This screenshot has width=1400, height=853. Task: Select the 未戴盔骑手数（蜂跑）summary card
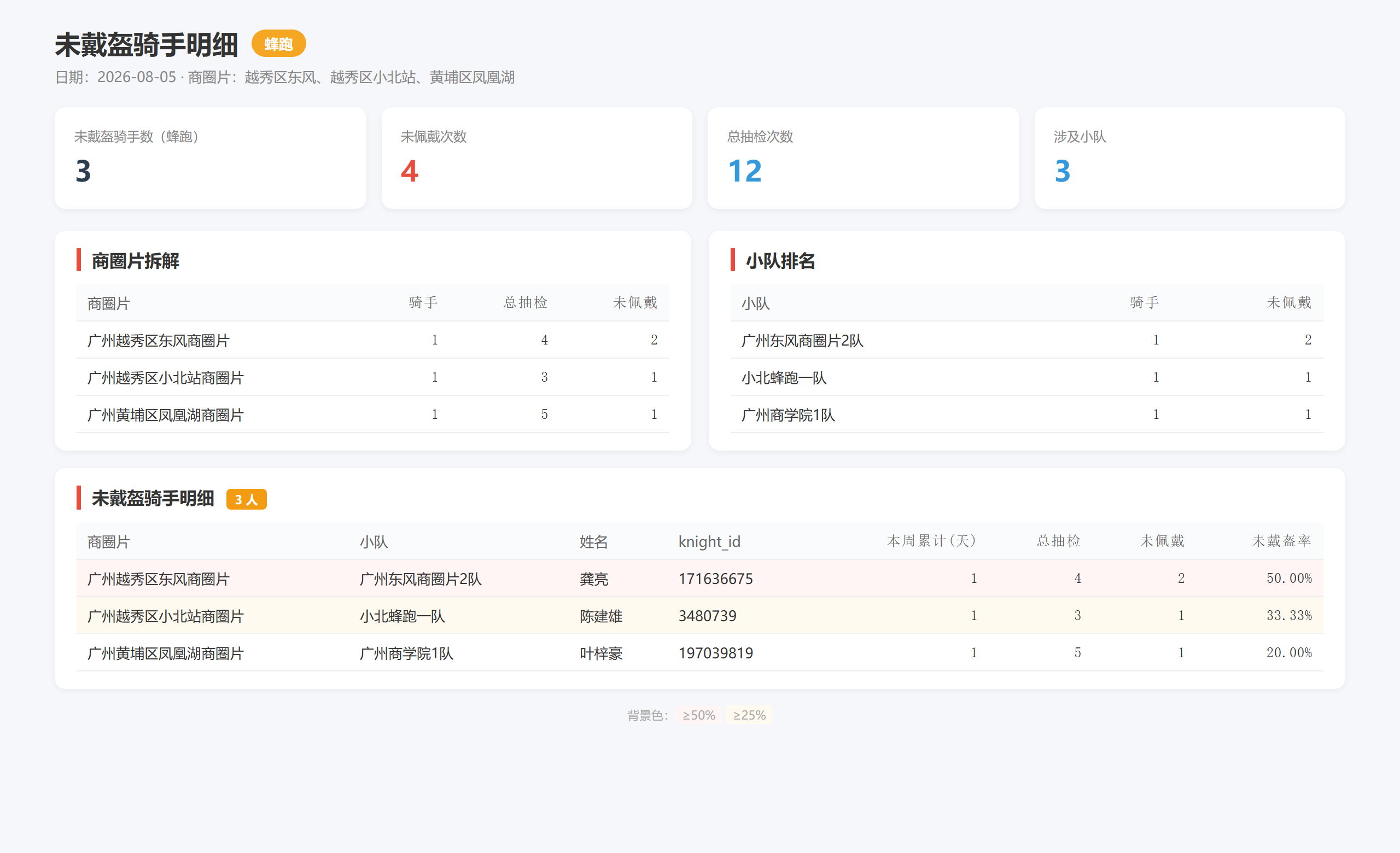(x=210, y=158)
